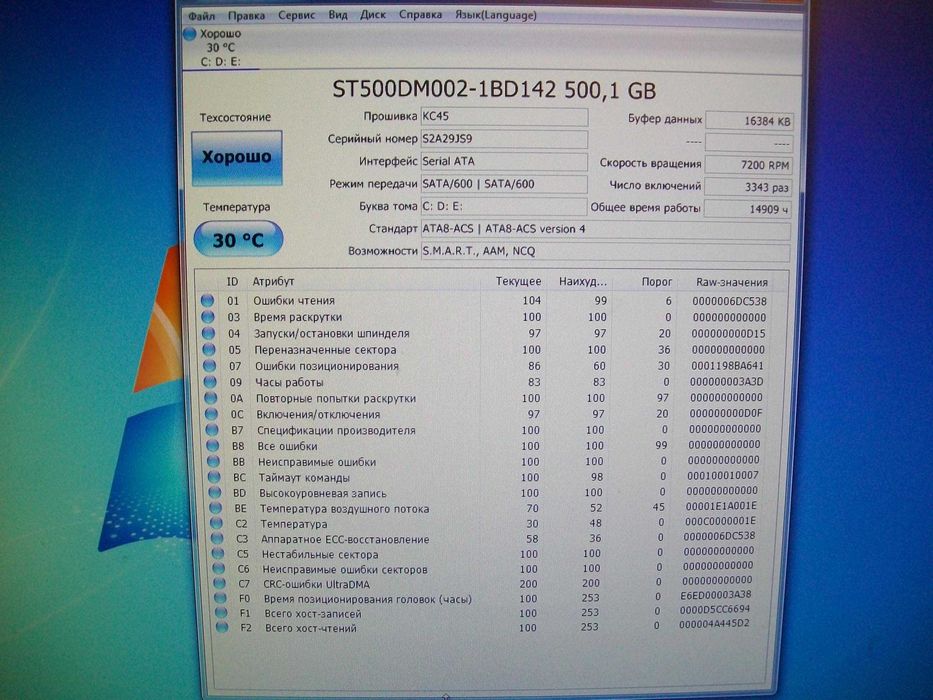Click the Интерфейс field Serial ATA
Image resolution: width=933 pixels, height=700 pixels.
click(x=504, y=161)
